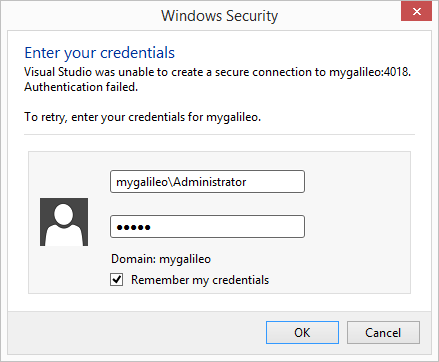
Task: Close the Windows Security dialog
Action: [416, 12]
